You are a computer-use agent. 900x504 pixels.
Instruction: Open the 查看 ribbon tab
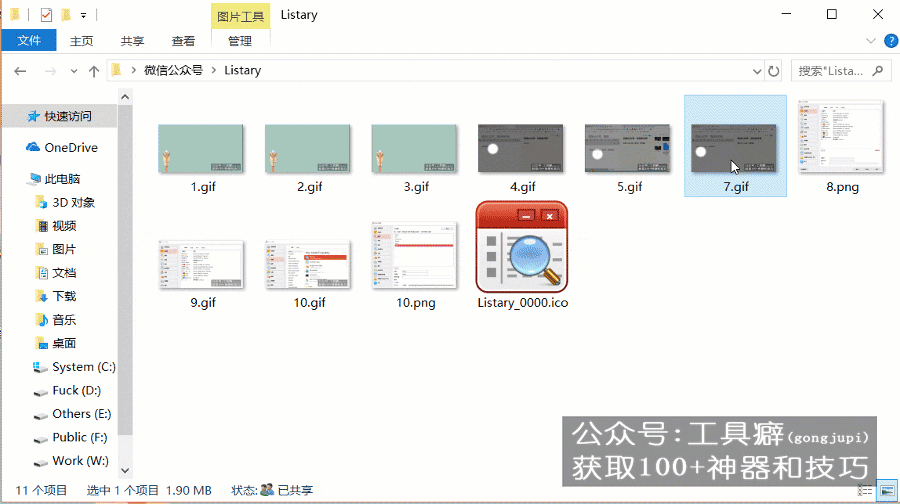coord(183,41)
